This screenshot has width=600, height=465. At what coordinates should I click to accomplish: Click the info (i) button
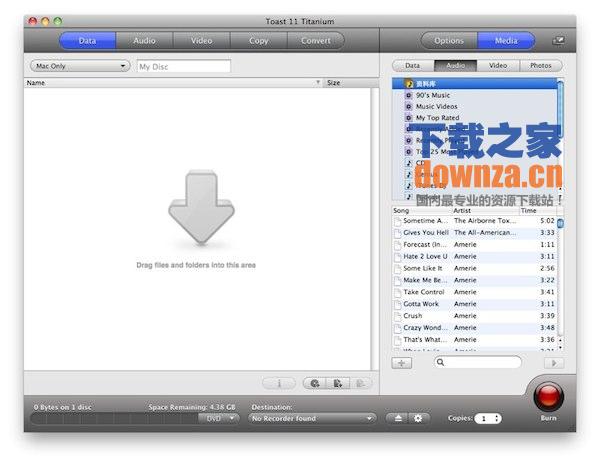click(279, 383)
